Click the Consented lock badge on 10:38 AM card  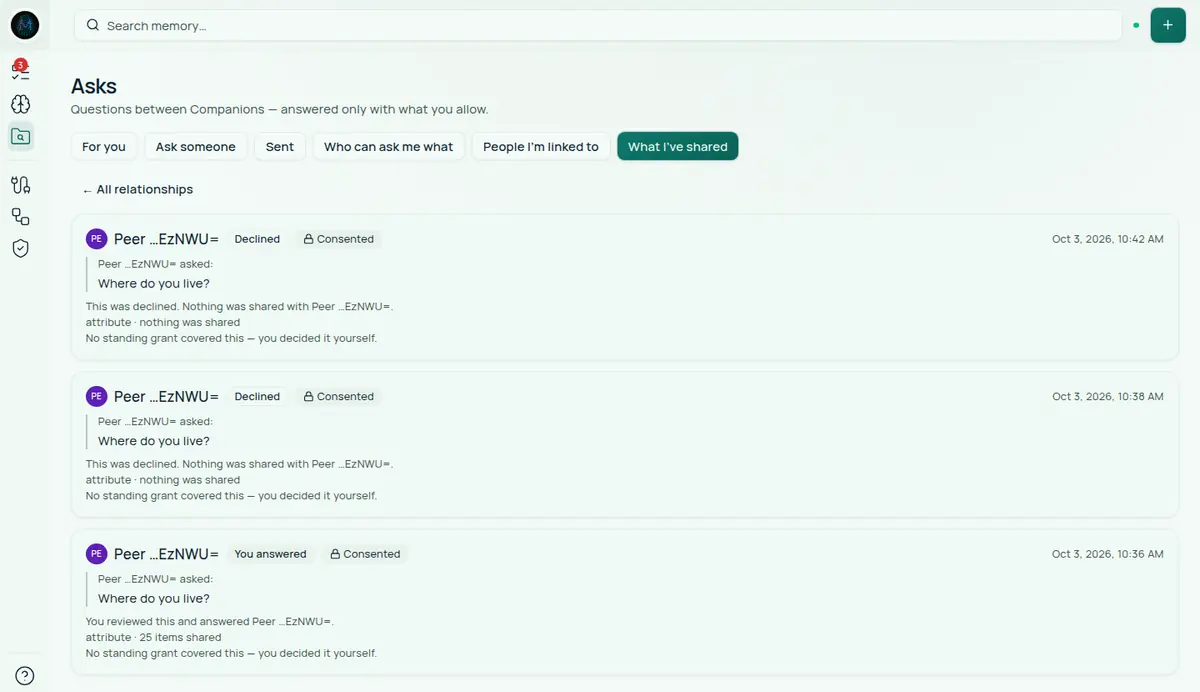[338, 396]
